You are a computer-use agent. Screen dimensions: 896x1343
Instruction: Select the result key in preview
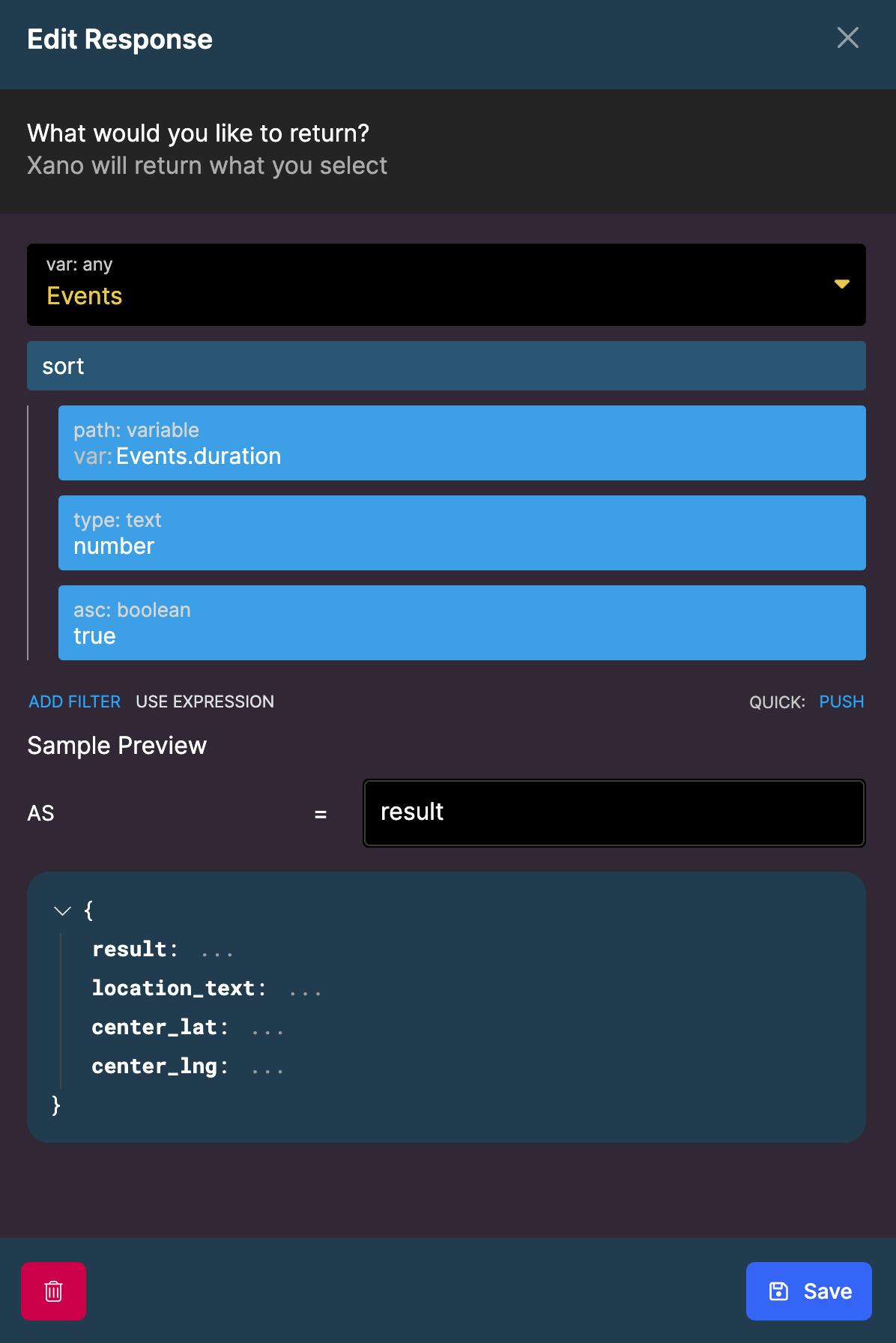coord(130,950)
